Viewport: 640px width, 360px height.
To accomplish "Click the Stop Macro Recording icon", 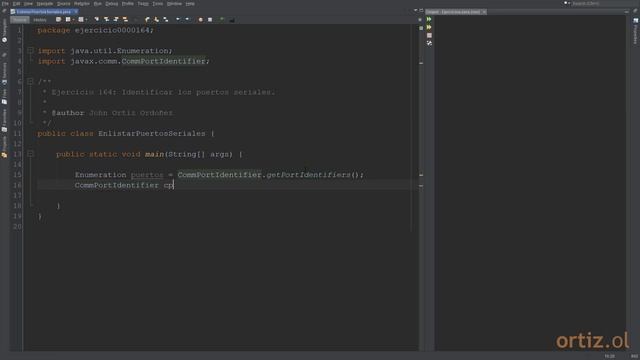I will [210, 20].
